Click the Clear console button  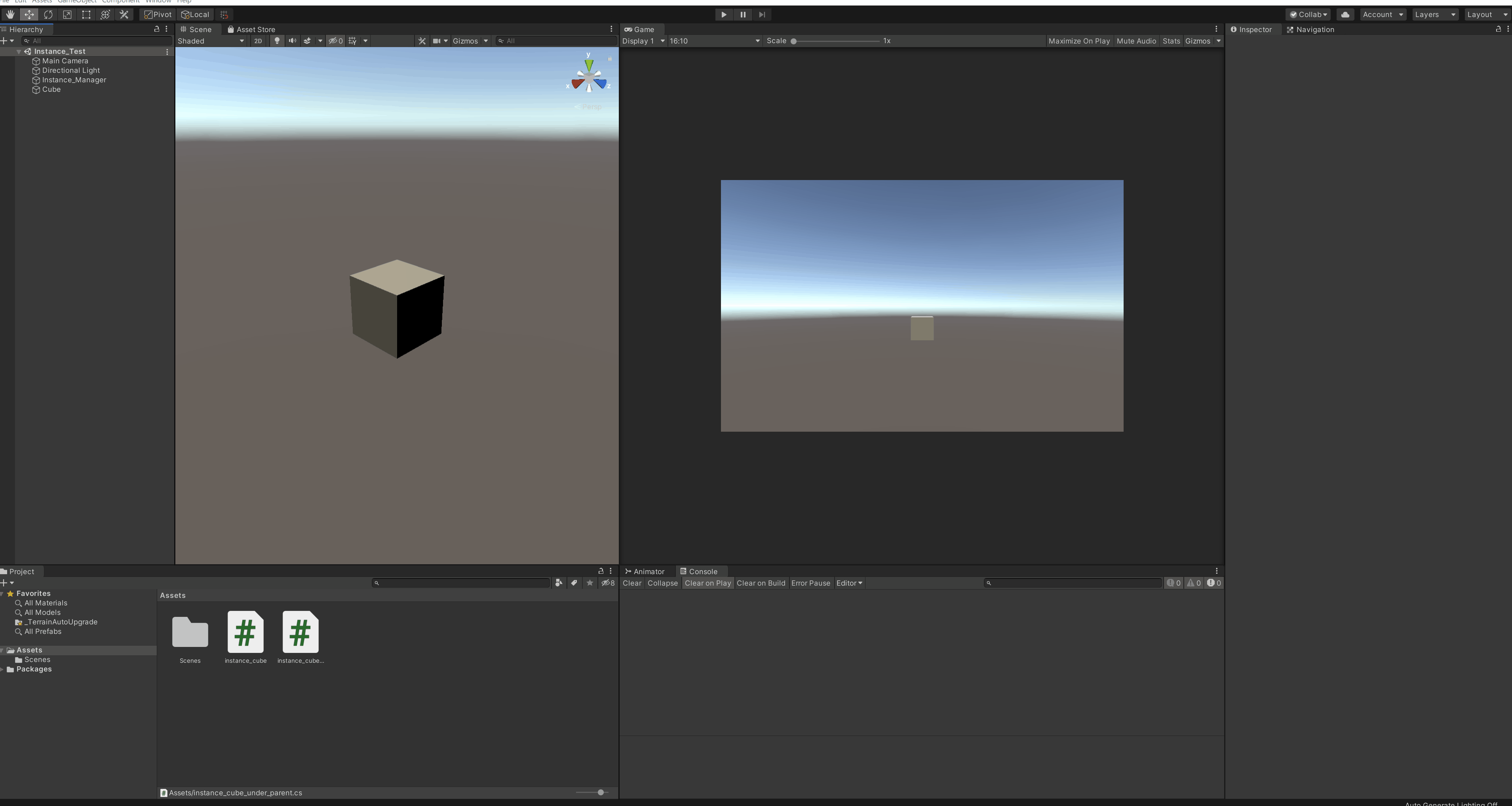[x=631, y=583]
